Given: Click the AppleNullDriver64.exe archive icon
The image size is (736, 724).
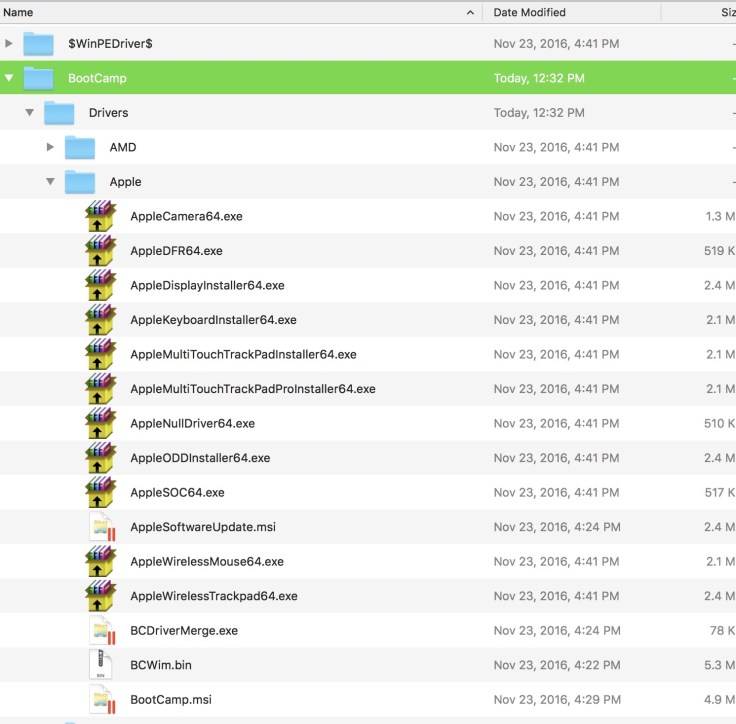Looking at the screenshot, I should tap(101, 423).
